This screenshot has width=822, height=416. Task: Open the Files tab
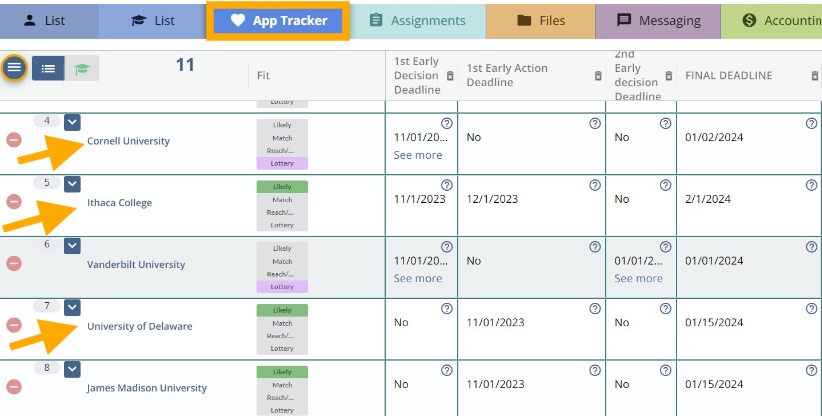pyautogui.click(x=540, y=20)
